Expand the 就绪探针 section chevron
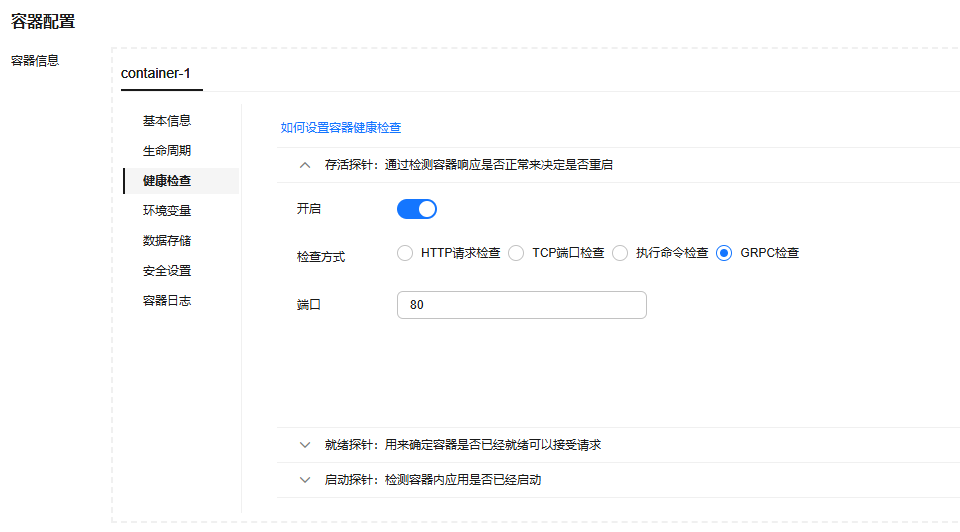Screen dimensions: 960x532 [x=304, y=445]
